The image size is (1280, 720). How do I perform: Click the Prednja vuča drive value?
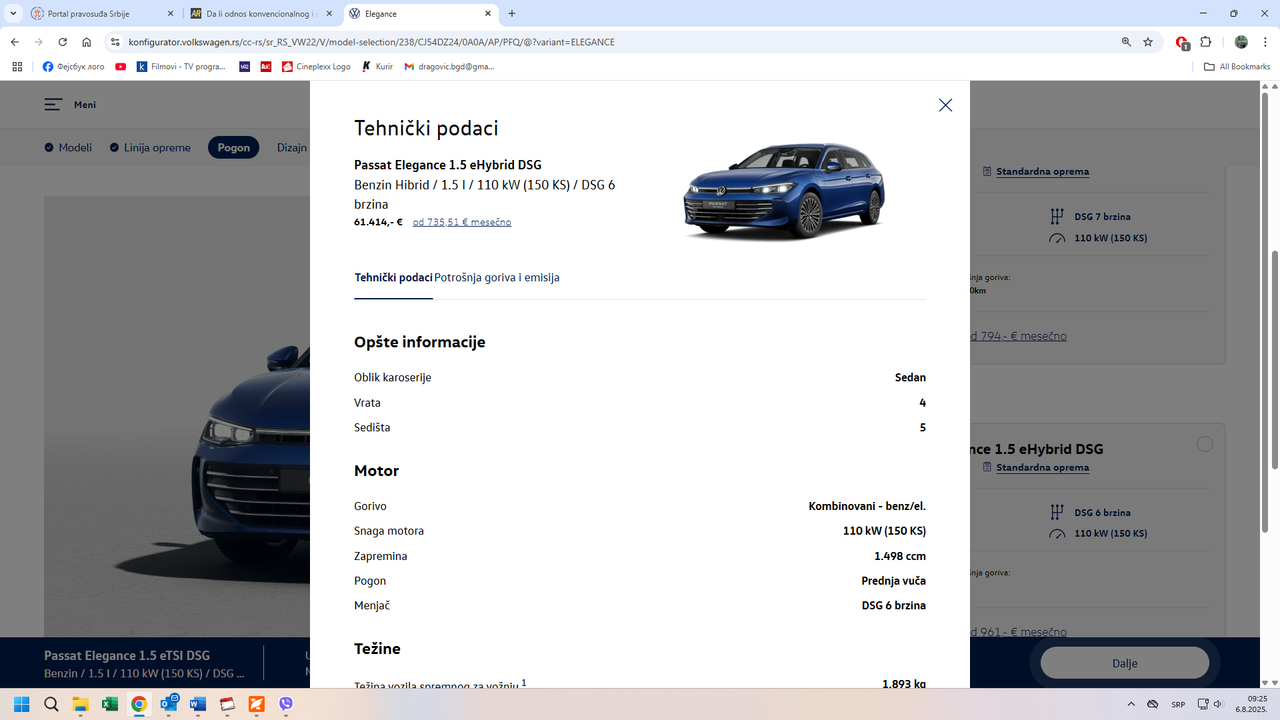tap(893, 581)
